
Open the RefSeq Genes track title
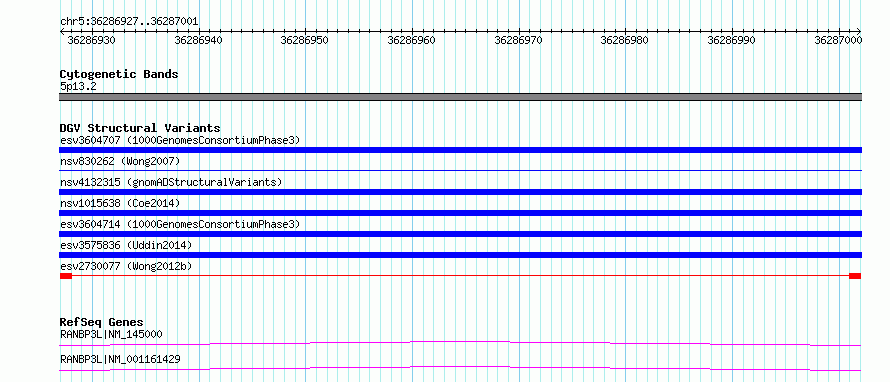coord(102,322)
